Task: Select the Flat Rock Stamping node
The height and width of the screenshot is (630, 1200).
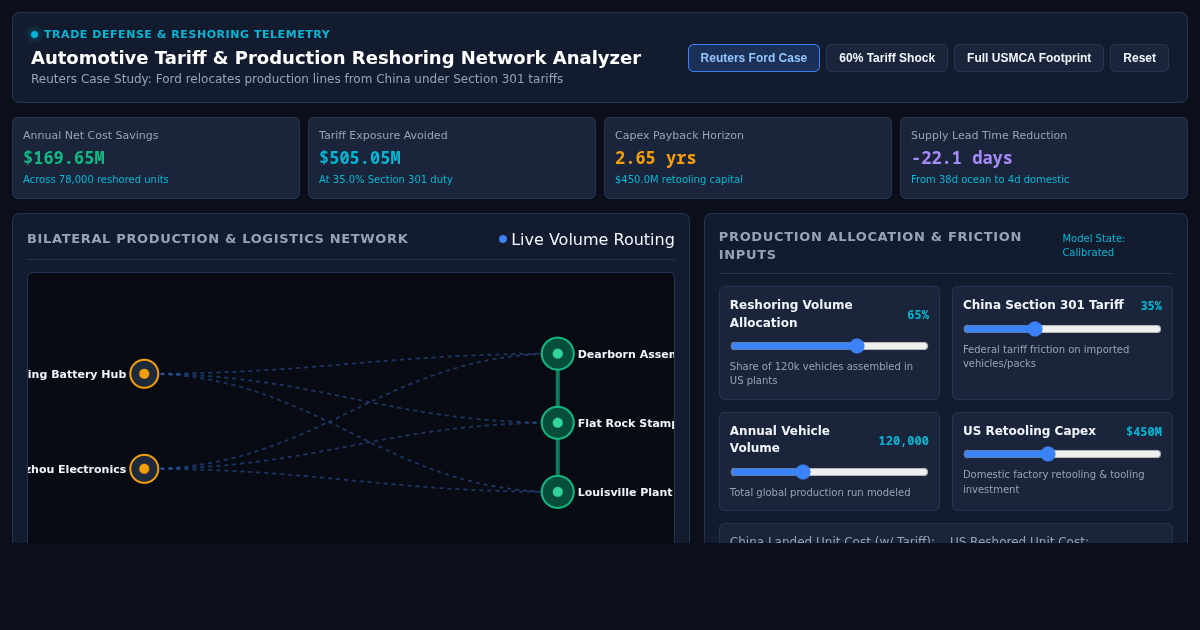Action: [558, 423]
